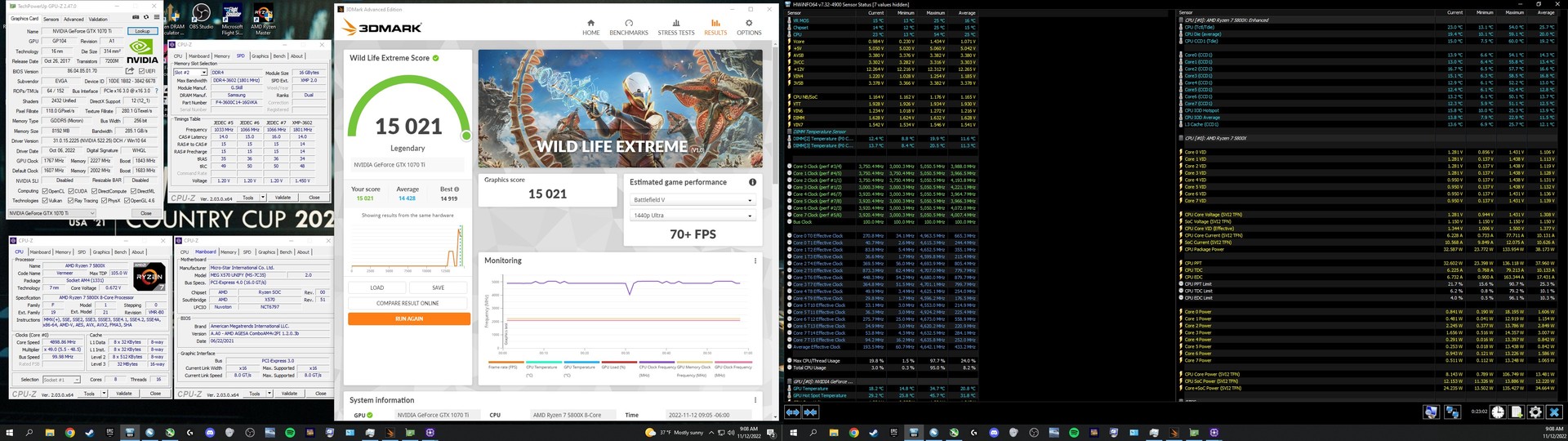Click the Bus Interface question mark in GPU-Z
Screen dimensions: 1568x441
tap(156, 91)
